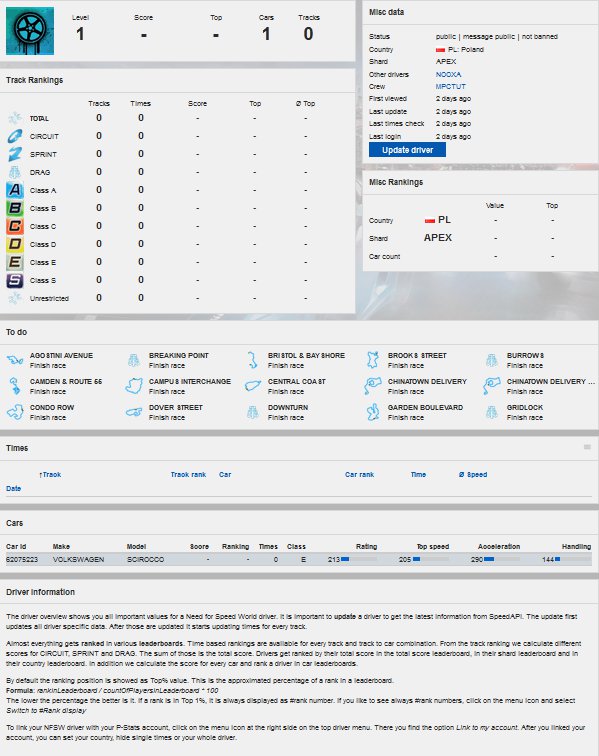Click the Update driver button
The height and width of the screenshot is (756, 599).
[x=407, y=150]
